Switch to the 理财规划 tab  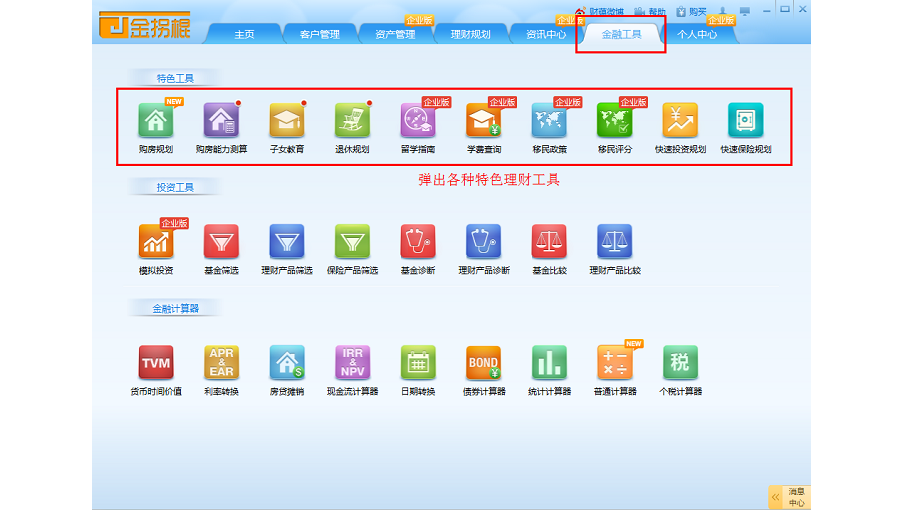tap(470, 34)
